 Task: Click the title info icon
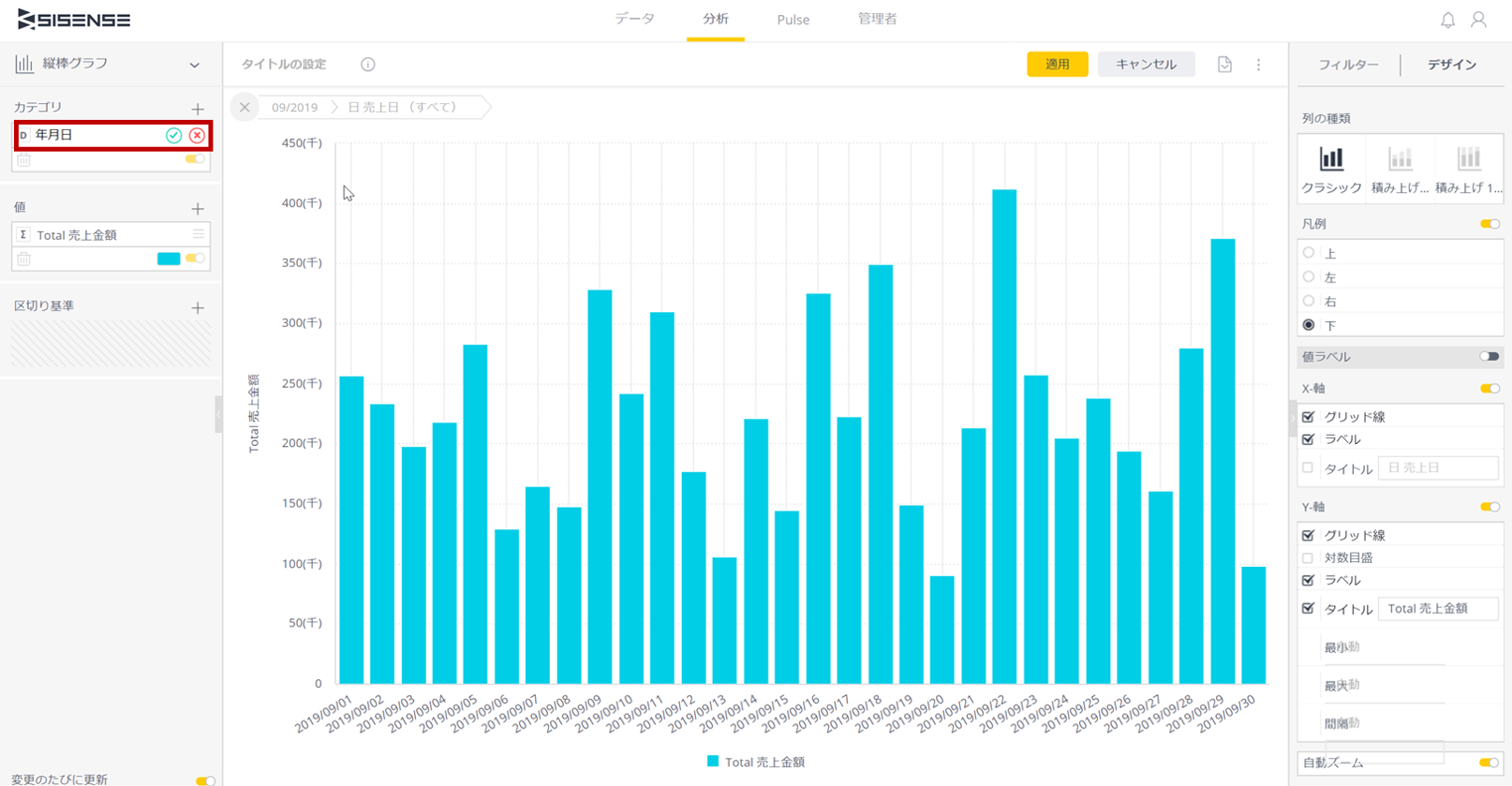[x=368, y=65]
